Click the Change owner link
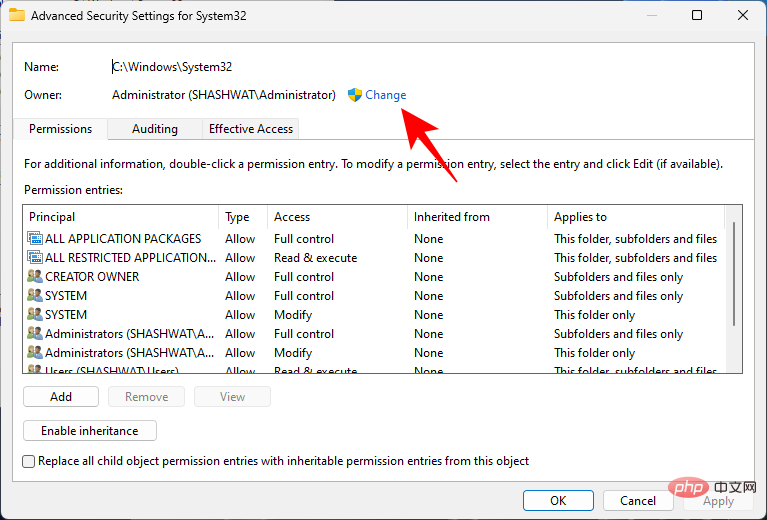The image size is (767, 520). 386,95
